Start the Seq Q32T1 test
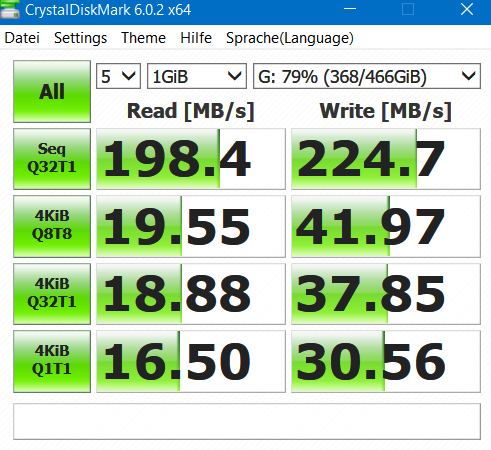This screenshot has height=450, width=491. point(52,159)
